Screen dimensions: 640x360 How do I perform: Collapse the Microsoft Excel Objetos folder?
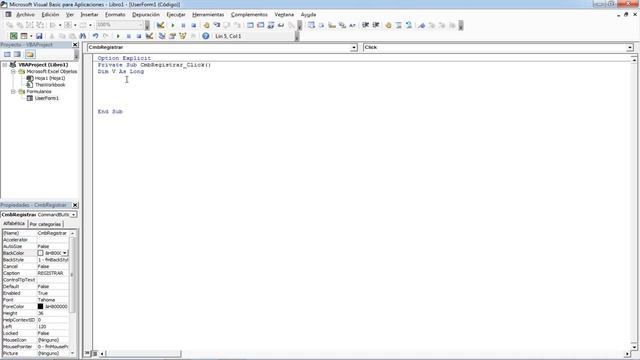click(x=13, y=71)
